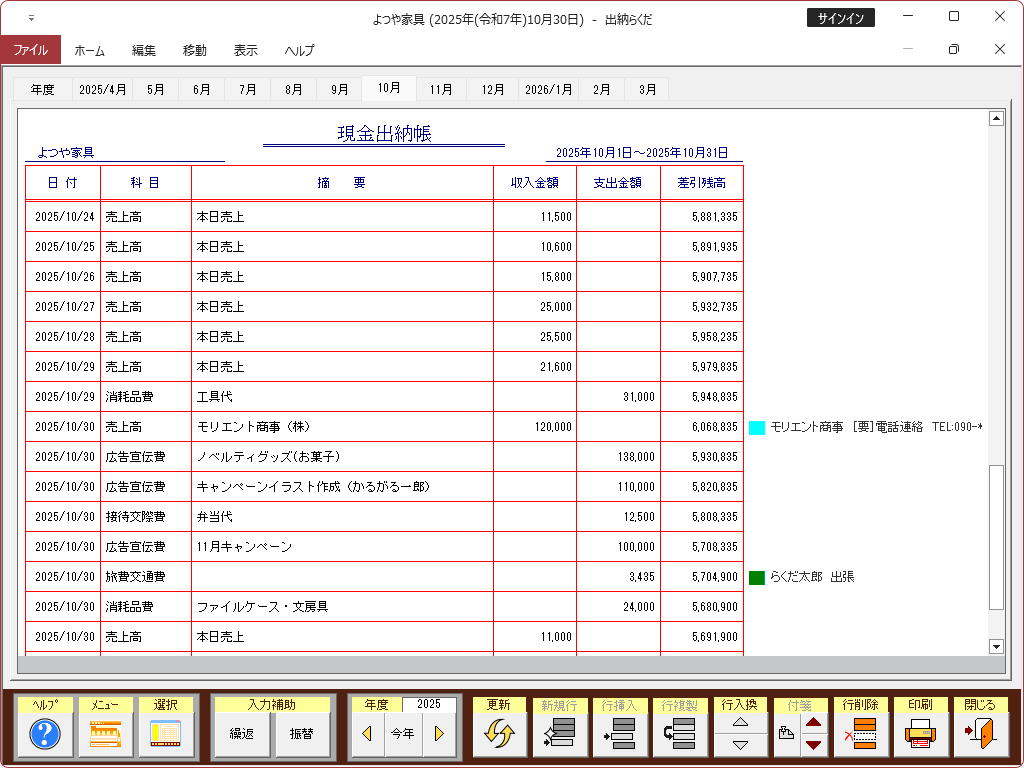Click the 更新 refresh arrows icon
Screen dimensions: 1024x768
point(499,735)
